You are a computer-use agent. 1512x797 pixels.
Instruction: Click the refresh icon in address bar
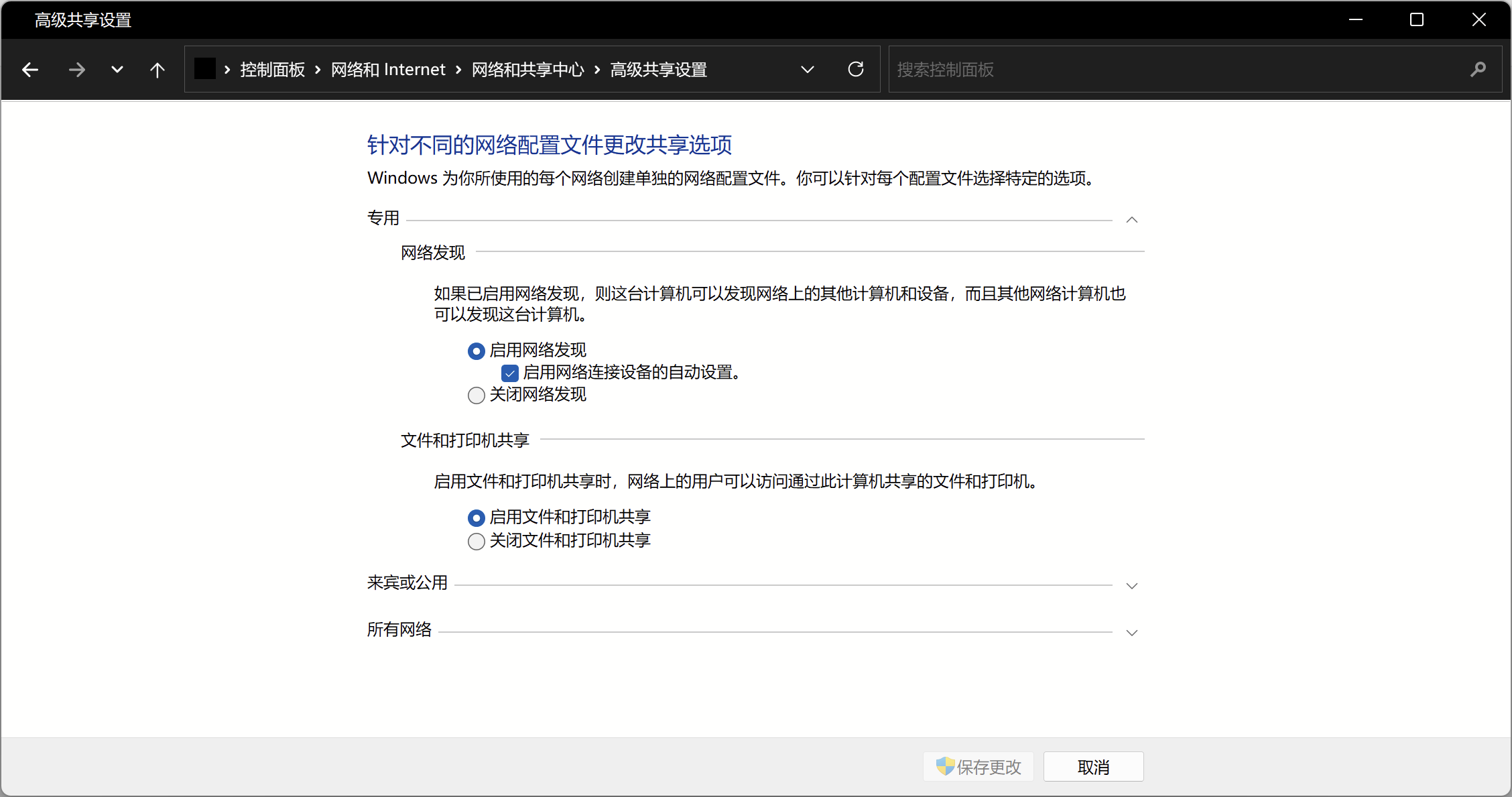[x=856, y=70]
